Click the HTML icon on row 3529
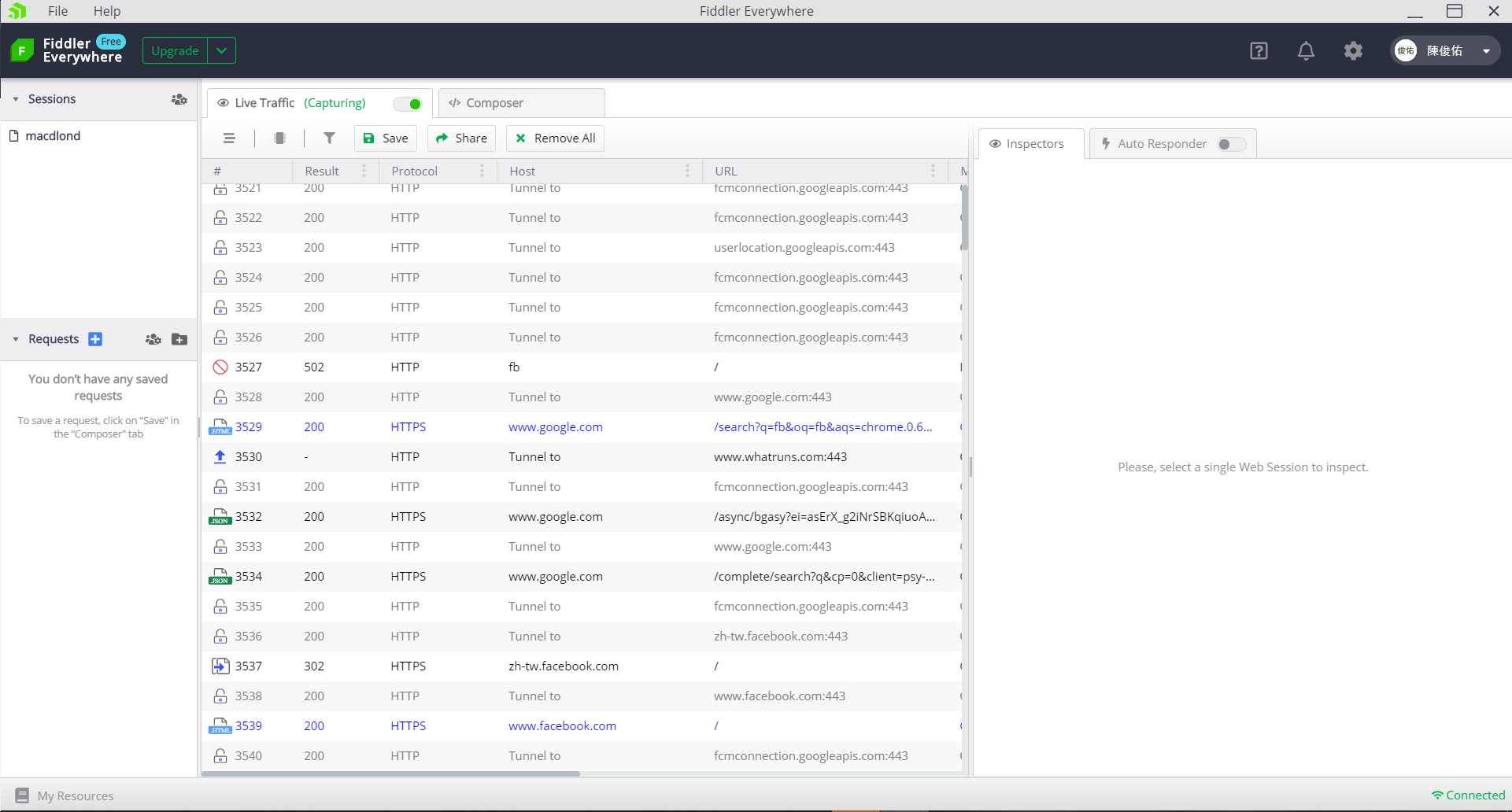 pos(220,427)
